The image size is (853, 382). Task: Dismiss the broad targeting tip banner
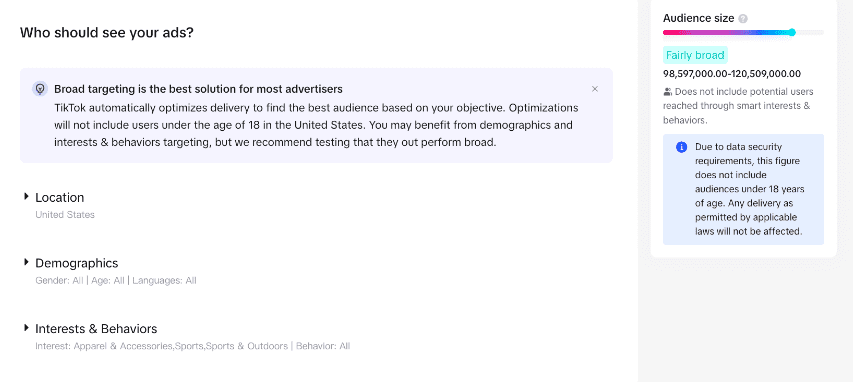(595, 89)
